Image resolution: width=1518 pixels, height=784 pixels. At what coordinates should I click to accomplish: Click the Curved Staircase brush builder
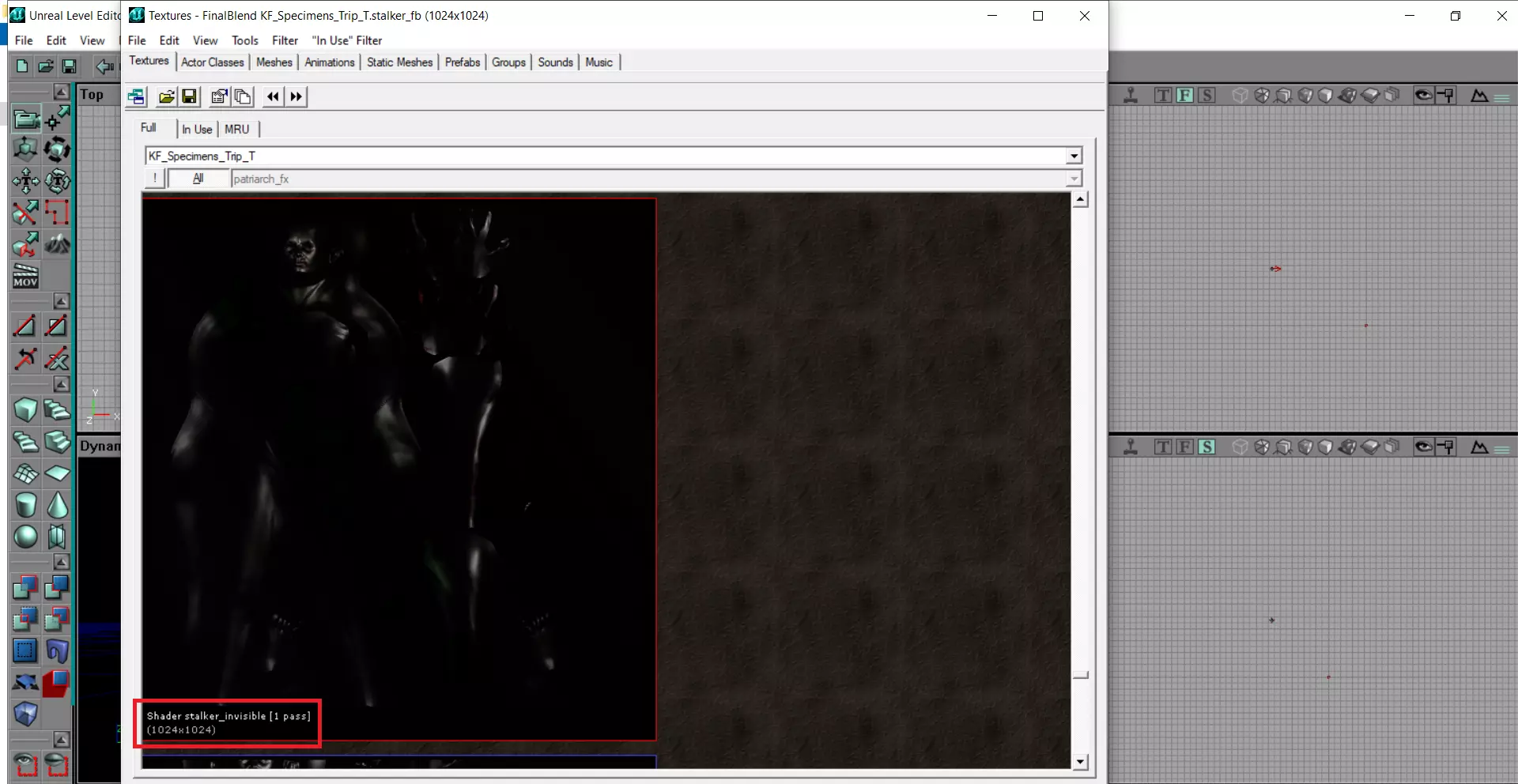(x=57, y=410)
